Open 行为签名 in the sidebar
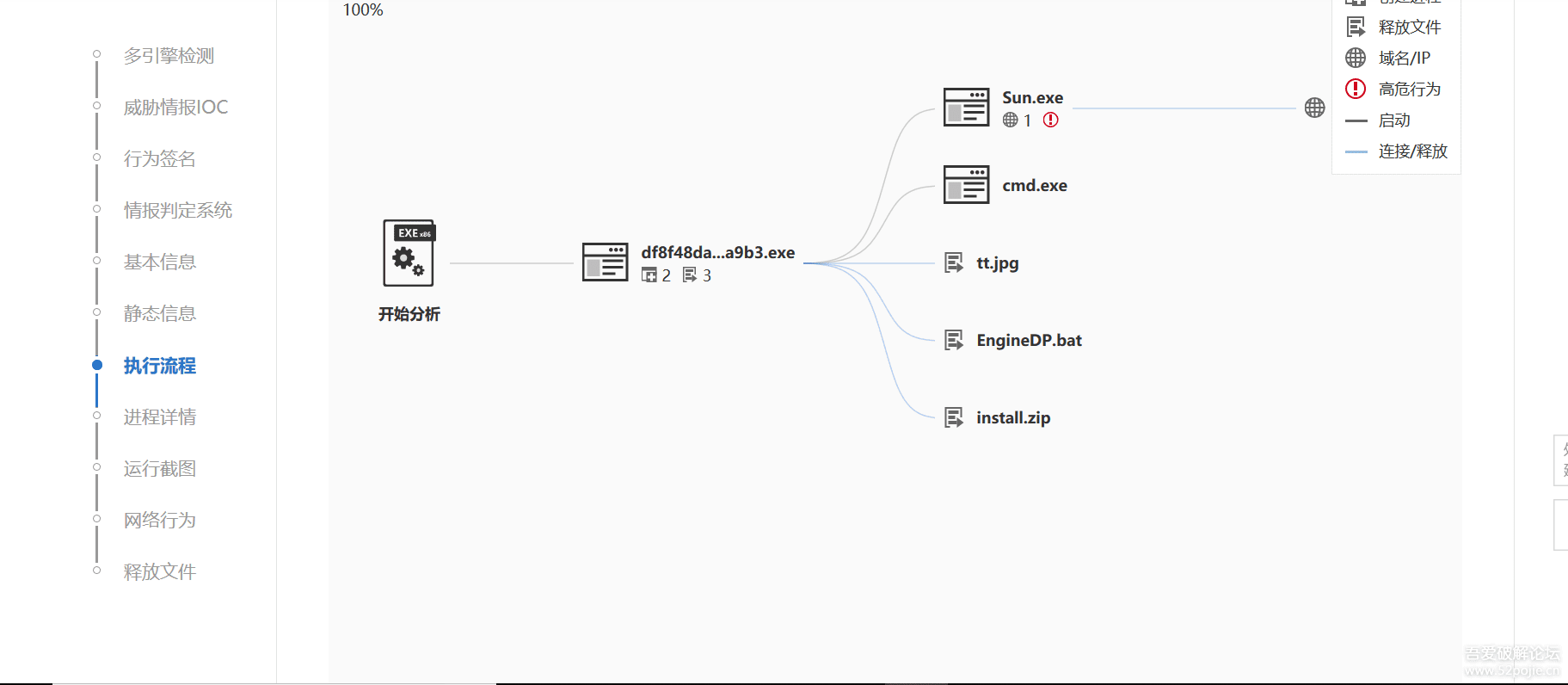1568x685 pixels. (160, 159)
